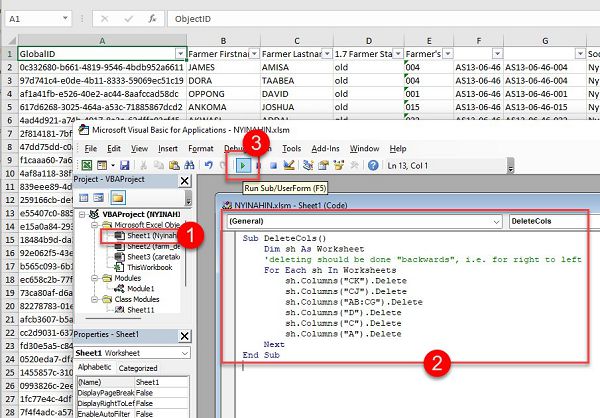Screen dimensions: 600x418
Task: Open the GlobalID filter dropdown in Excel
Action: (181, 54)
